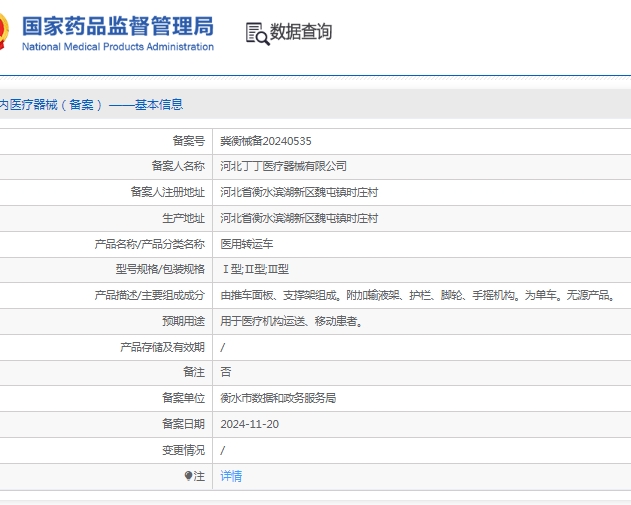Click the 医疗器械（备案）——基本信息 header
Screen dimensions: 631x505
point(91,105)
